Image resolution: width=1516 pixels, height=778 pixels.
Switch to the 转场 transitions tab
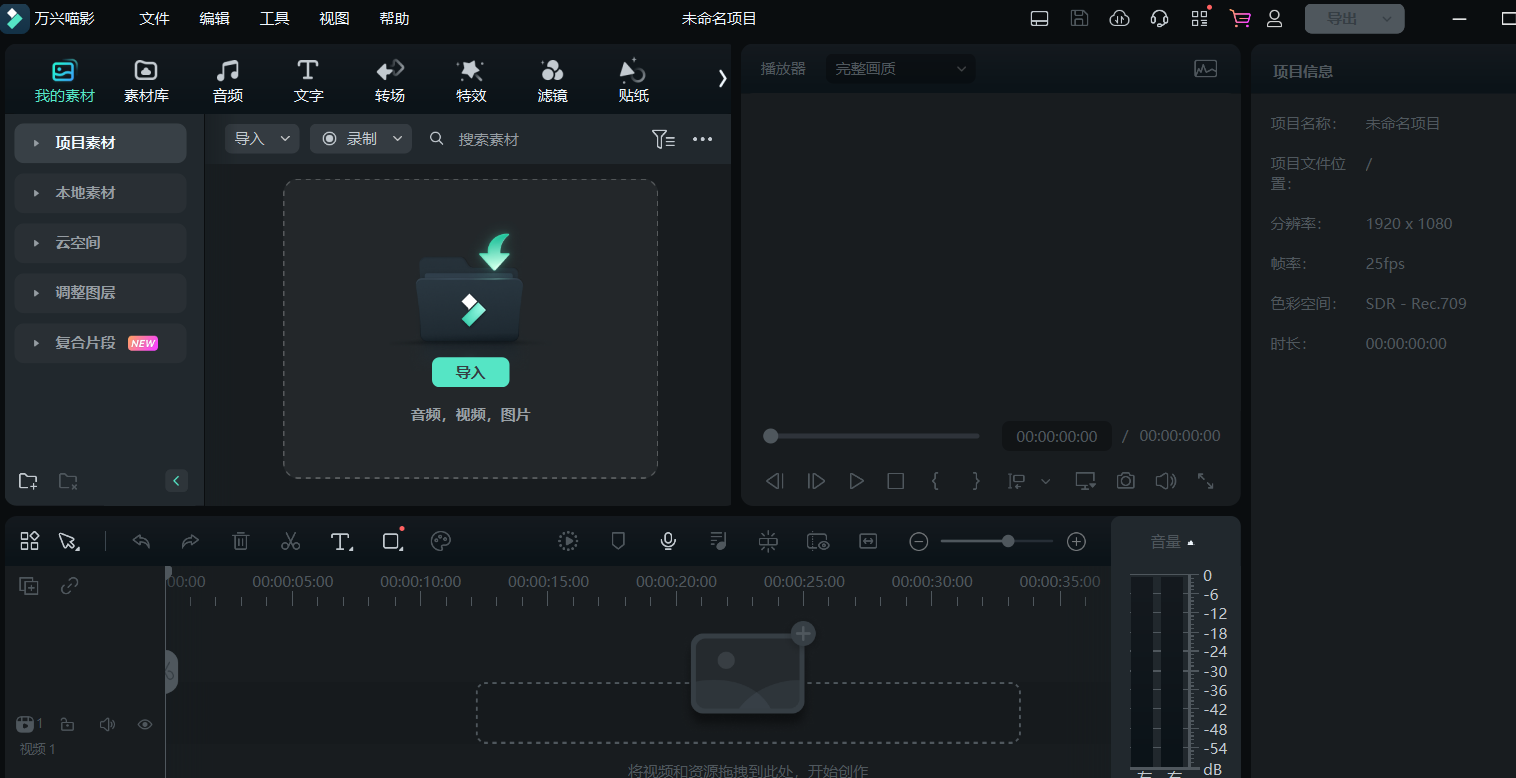(x=390, y=80)
